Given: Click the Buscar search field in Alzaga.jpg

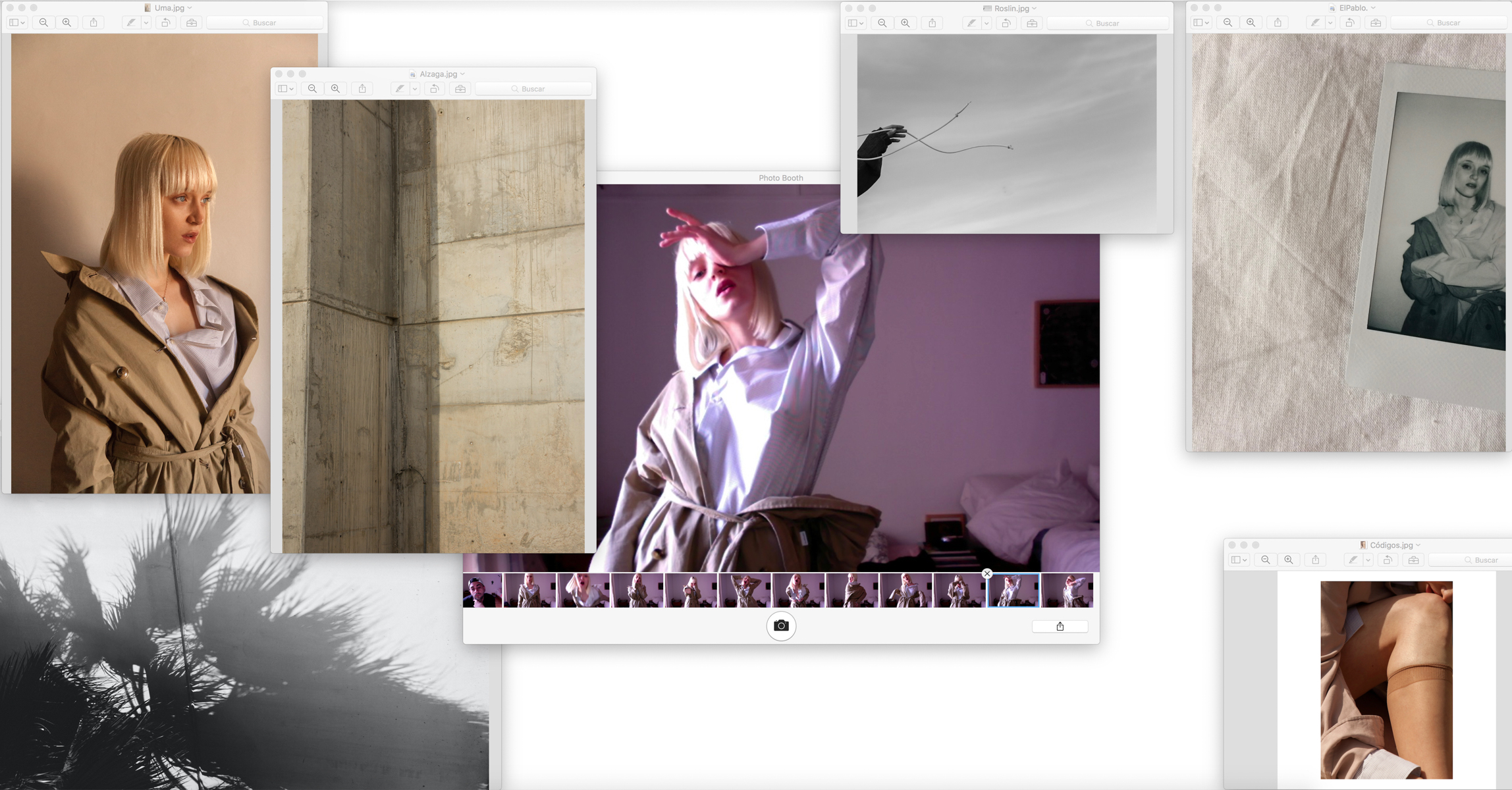Looking at the screenshot, I should 533,89.
